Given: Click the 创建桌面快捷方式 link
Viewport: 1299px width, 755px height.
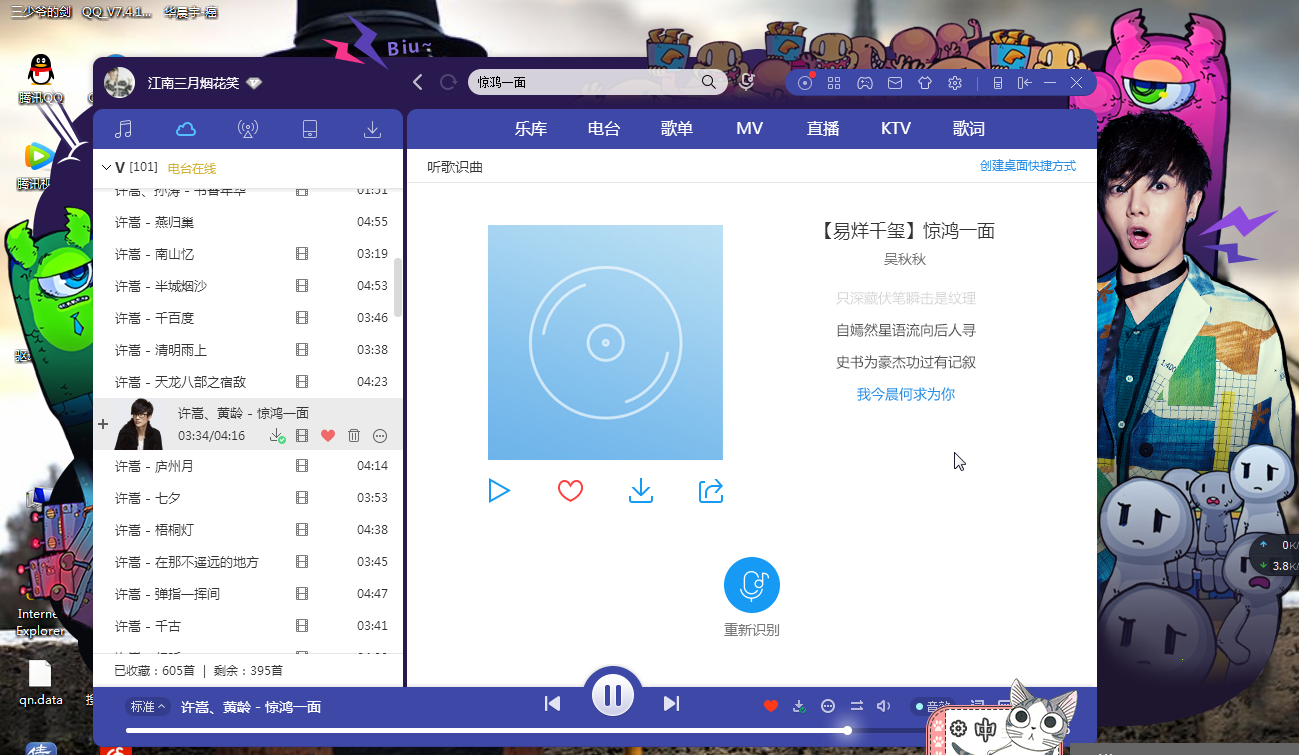Looking at the screenshot, I should click(1030, 166).
